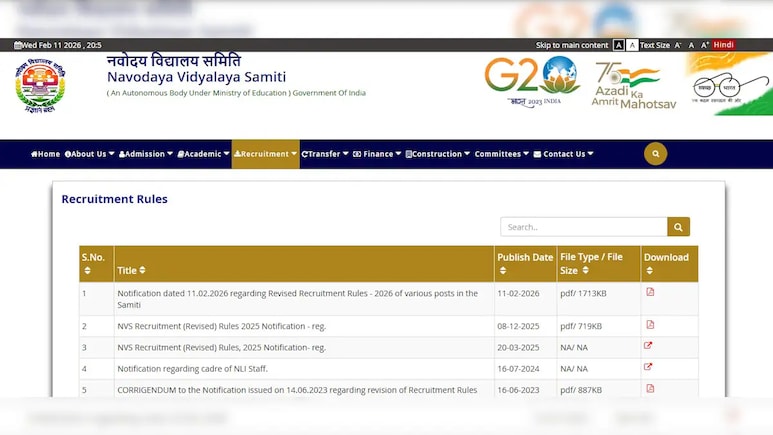
Task: Sort by Publish Date column arrows
Action: [x=503, y=271]
